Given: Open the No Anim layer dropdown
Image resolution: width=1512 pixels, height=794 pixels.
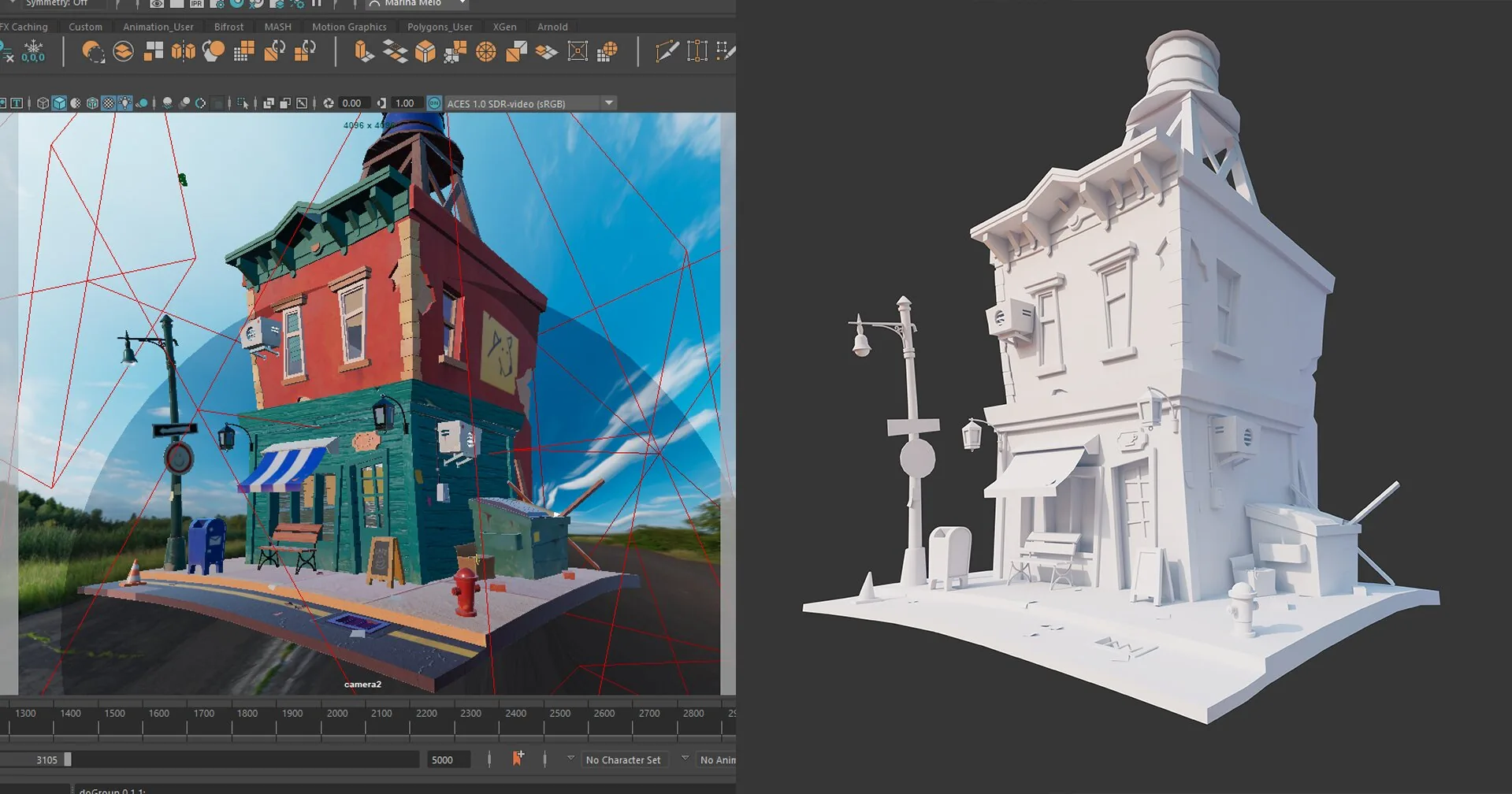Looking at the screenshot, I should coord(717,759).
